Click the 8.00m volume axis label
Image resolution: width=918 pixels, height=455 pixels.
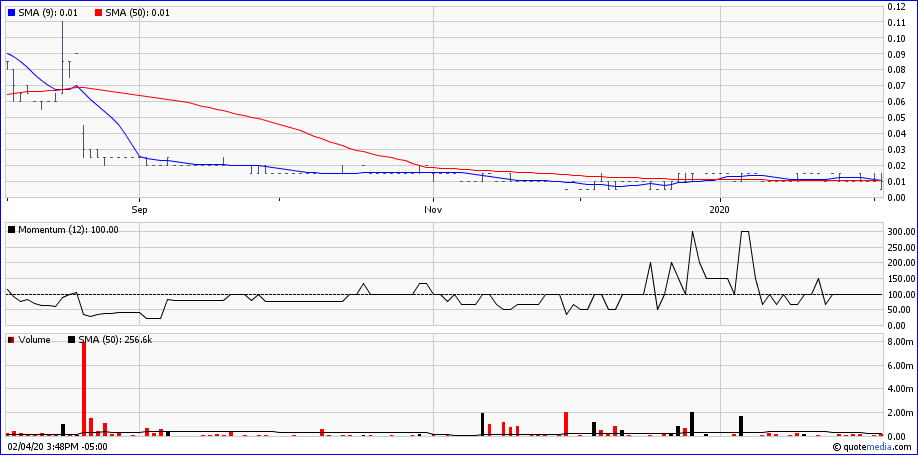point(899,342)
